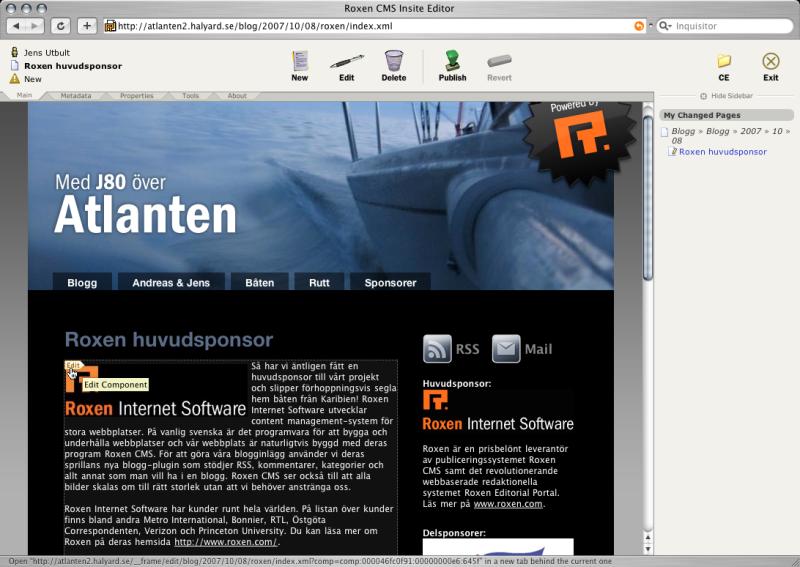This screenshot has height=567, width=800.
Task: Click the Edit pen icon in toolbar
Action: [x=346, y=61]
